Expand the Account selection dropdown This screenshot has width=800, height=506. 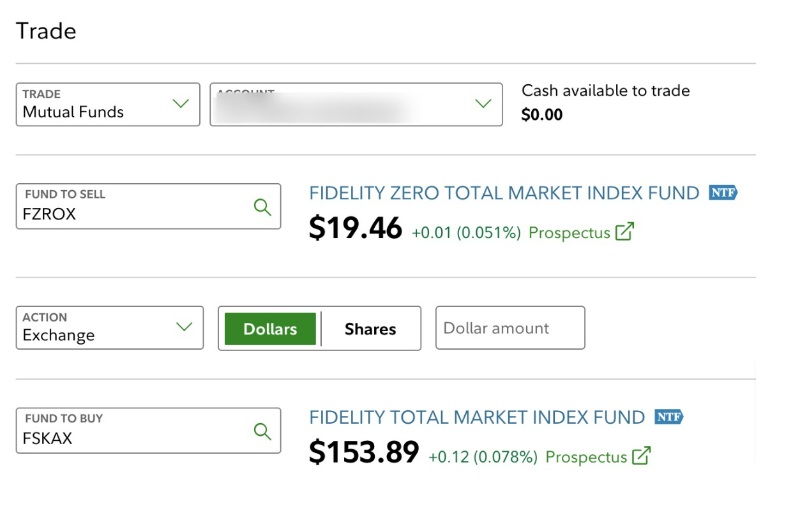tap(355, 104)
